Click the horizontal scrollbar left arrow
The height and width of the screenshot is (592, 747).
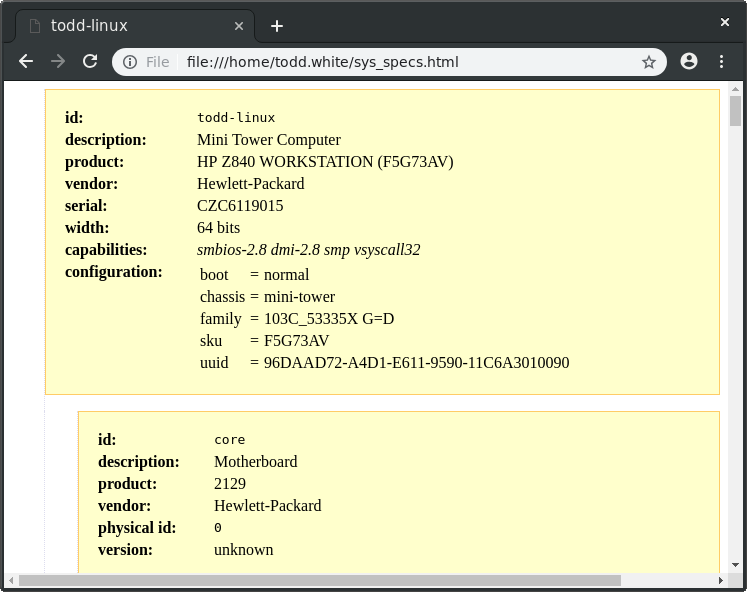[x=10, y=581]
